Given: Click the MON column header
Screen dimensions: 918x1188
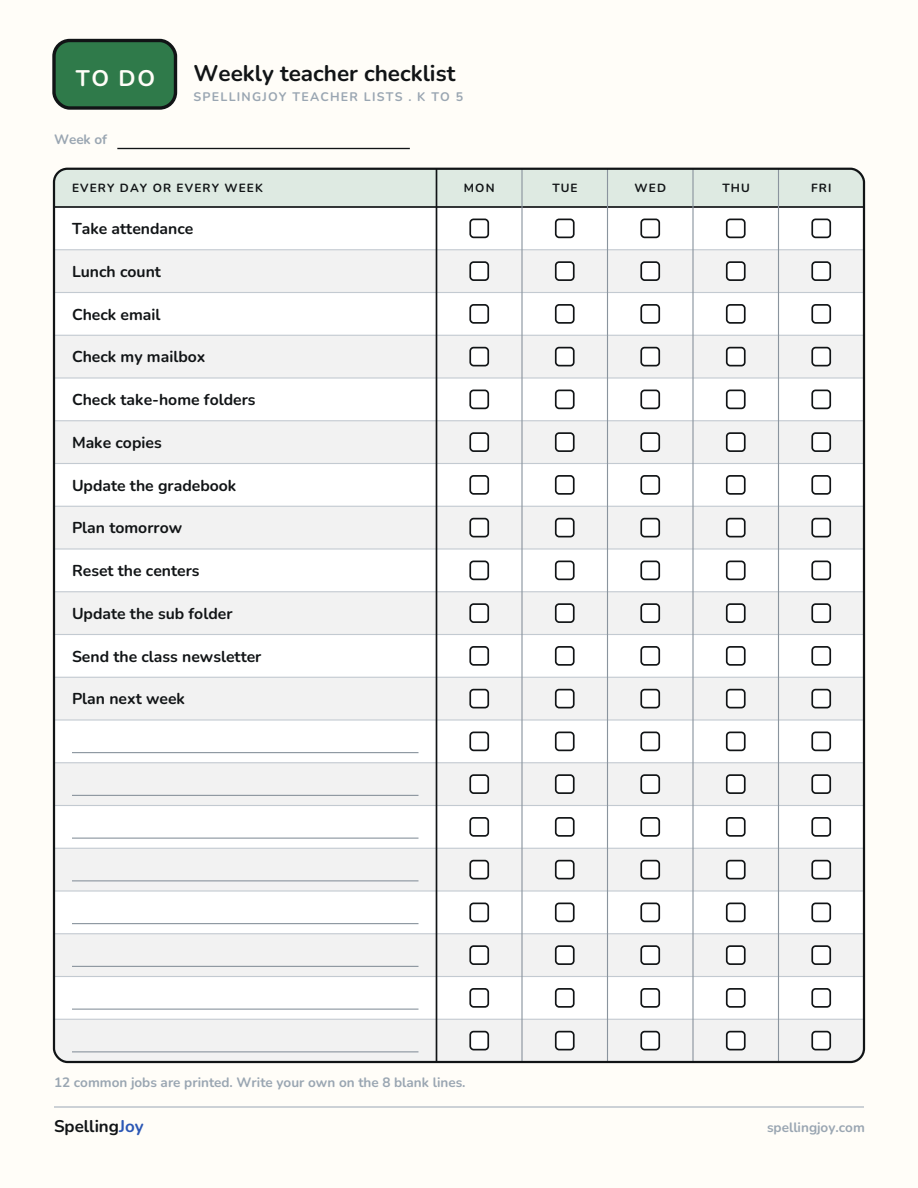Looking at the screenshot, I should tap(479, 188).
